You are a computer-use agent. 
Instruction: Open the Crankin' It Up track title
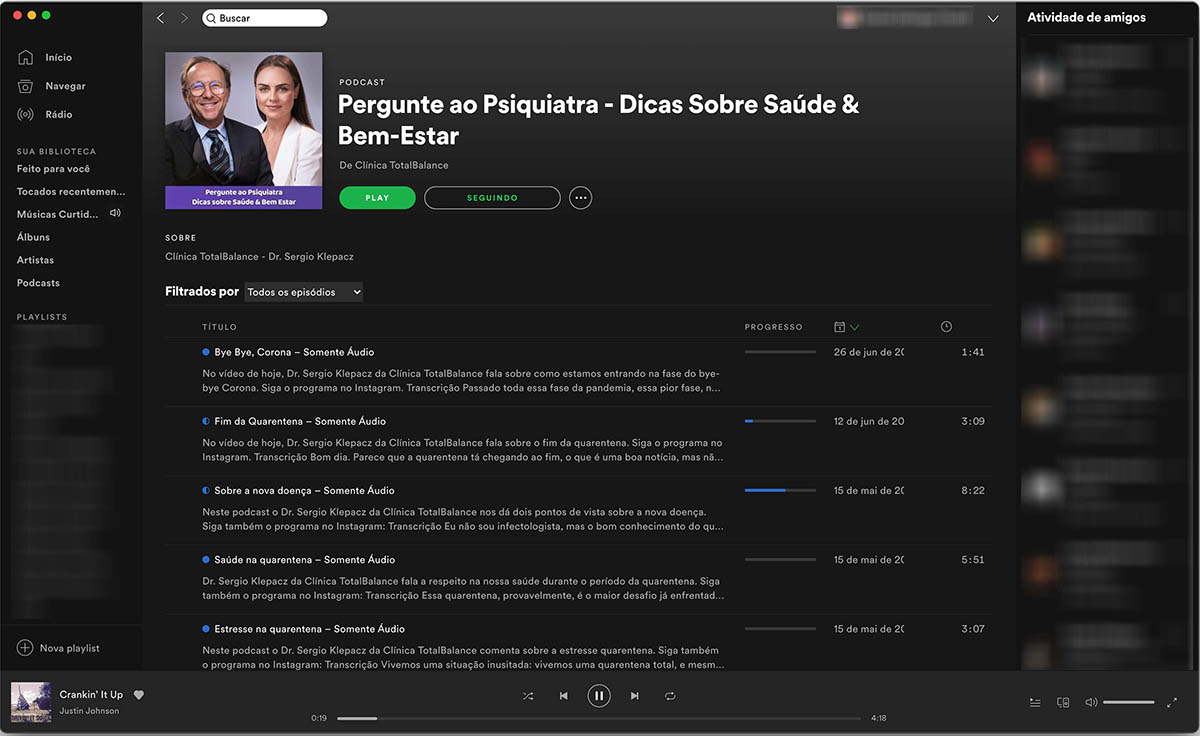click(91, 694)
